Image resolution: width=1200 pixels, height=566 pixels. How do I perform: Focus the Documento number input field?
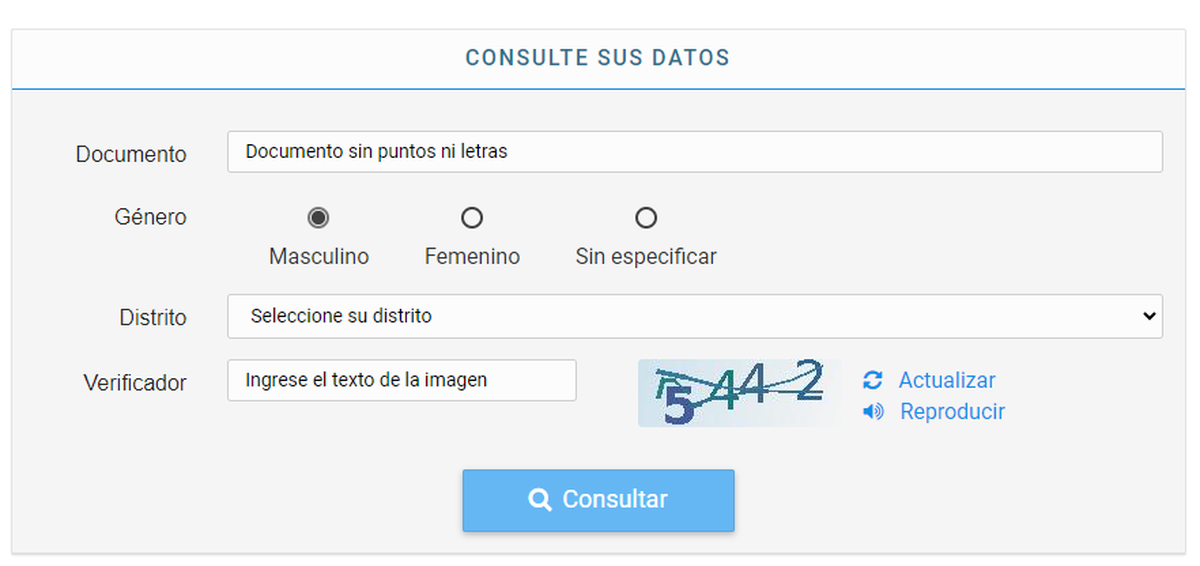[694, 152]
